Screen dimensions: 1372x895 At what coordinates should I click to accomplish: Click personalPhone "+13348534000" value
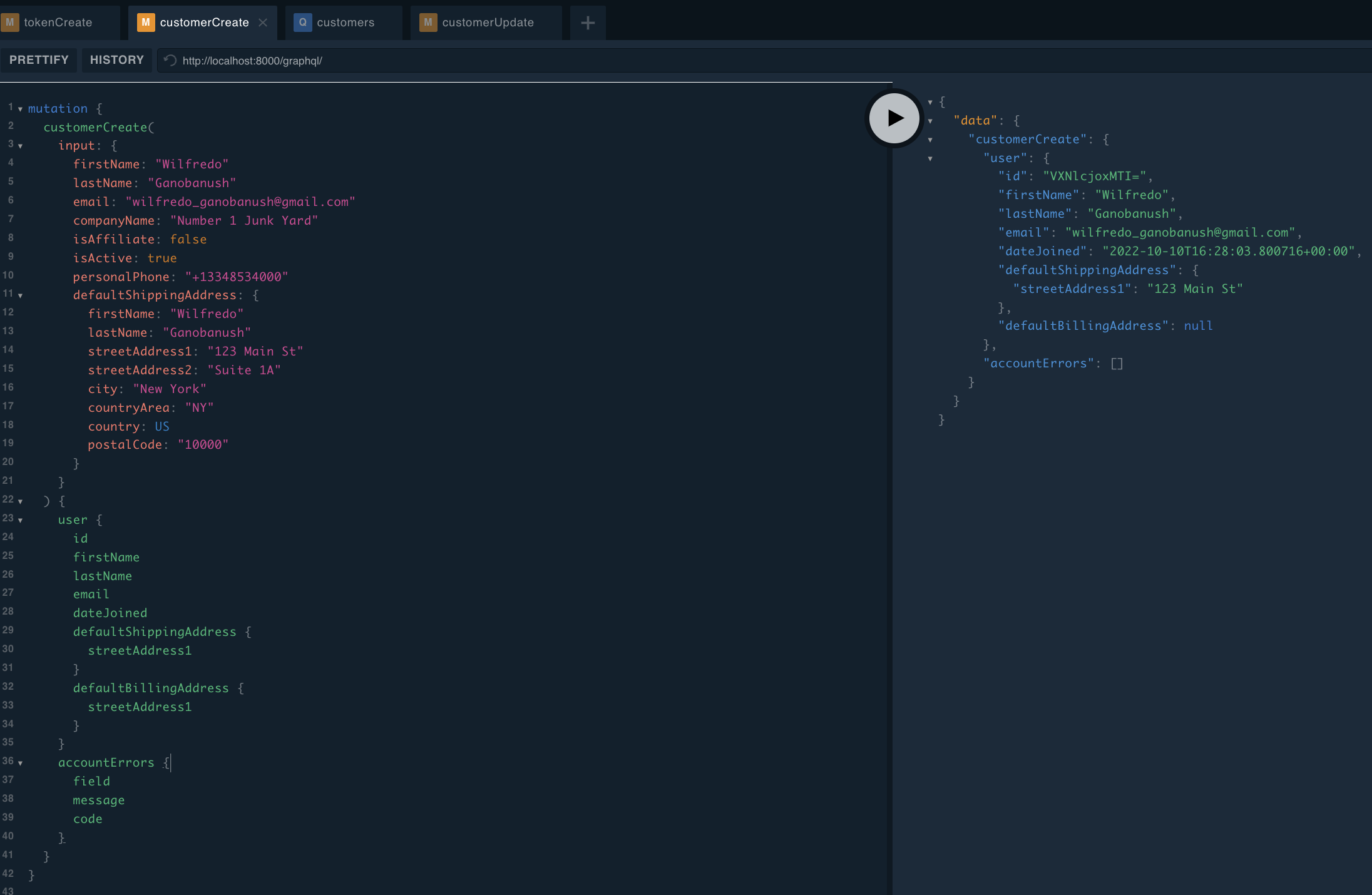click(x=237, y=277)
